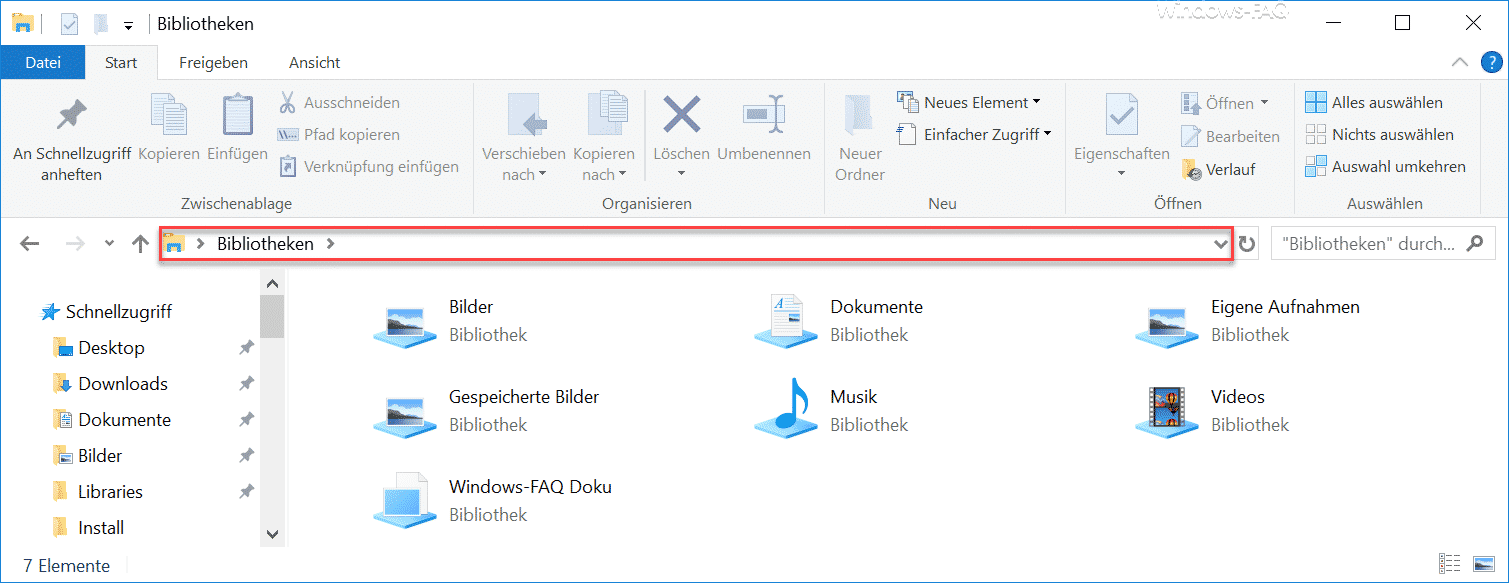Click the Einfügen paste icon

click(x=237, y=115)
